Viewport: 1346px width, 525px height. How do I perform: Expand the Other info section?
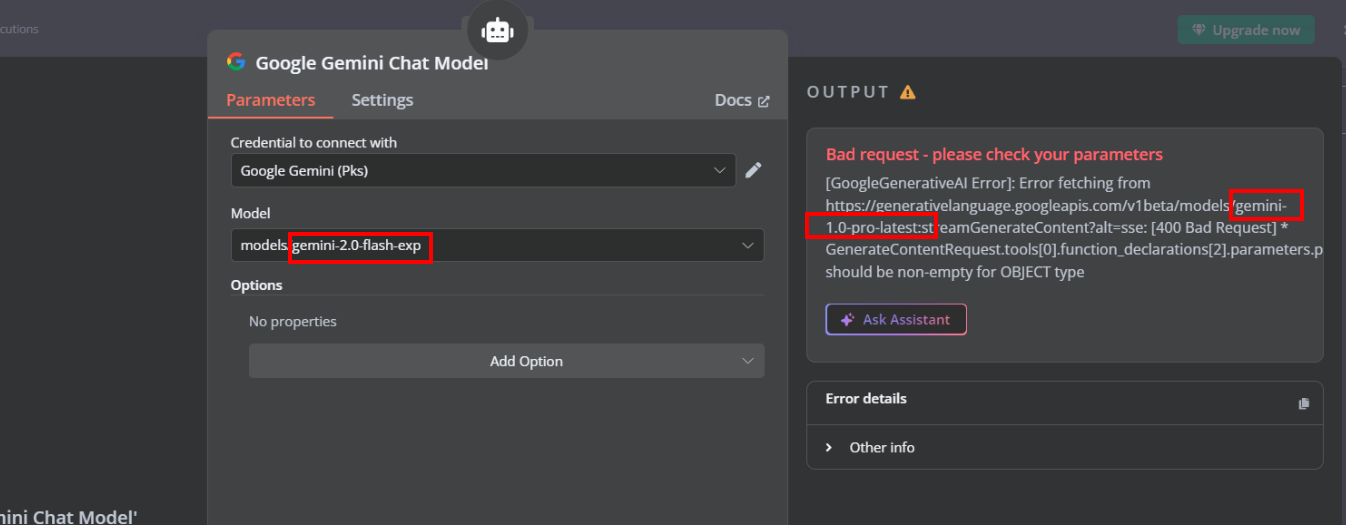[870, 447]
